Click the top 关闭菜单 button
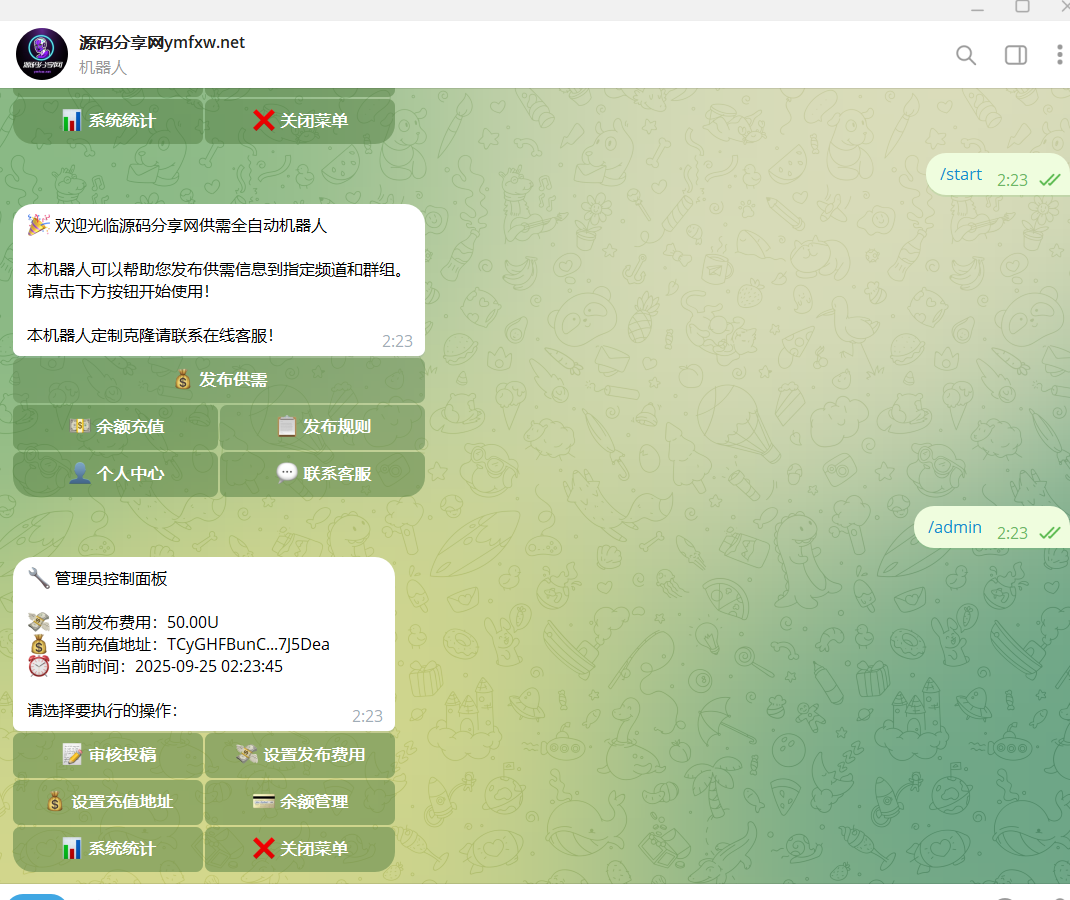Viewport: 1070px width, 900px height. click(x=300, y=121)
